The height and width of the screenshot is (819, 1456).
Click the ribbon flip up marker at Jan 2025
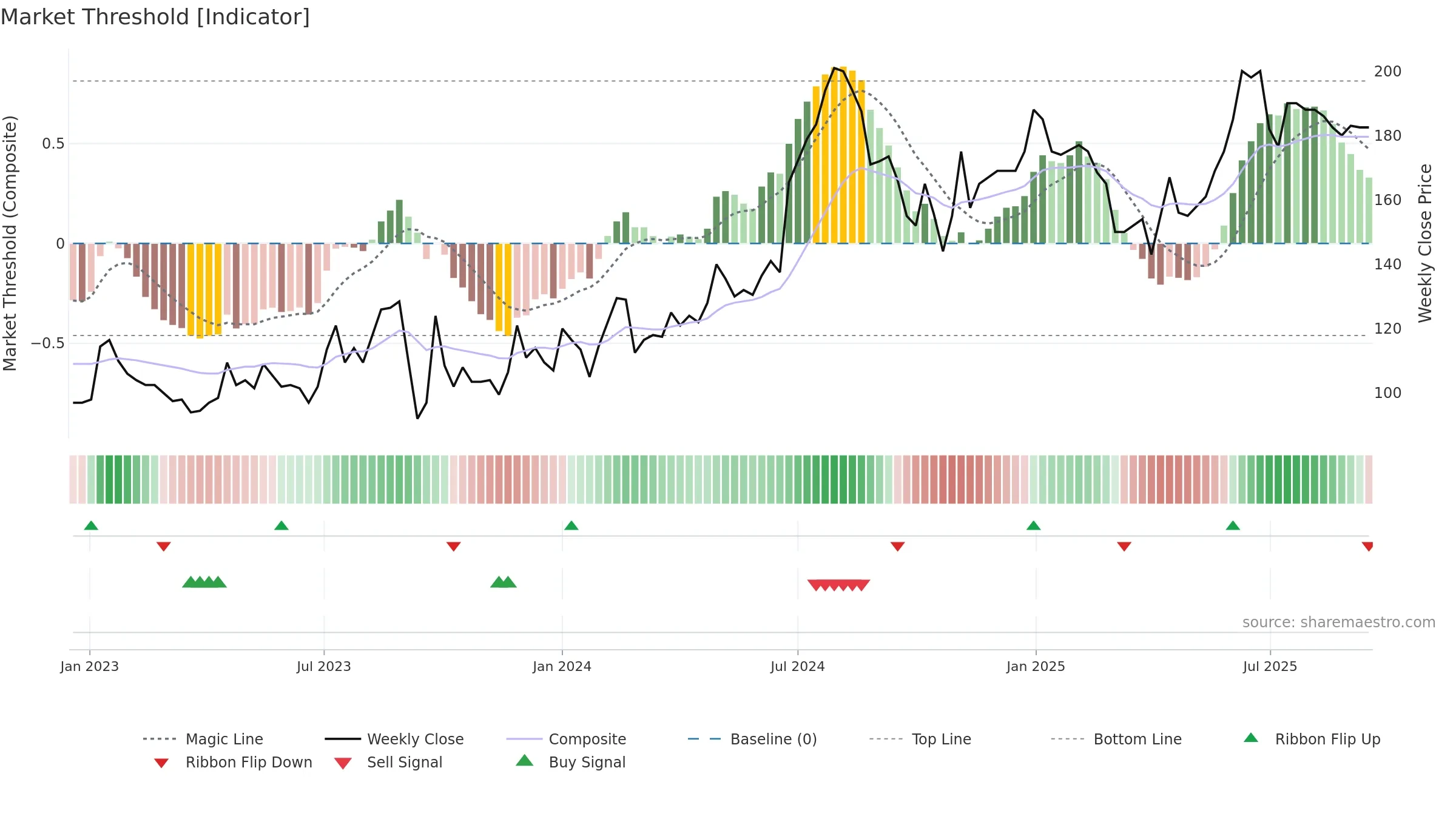tap(1034, 525)
